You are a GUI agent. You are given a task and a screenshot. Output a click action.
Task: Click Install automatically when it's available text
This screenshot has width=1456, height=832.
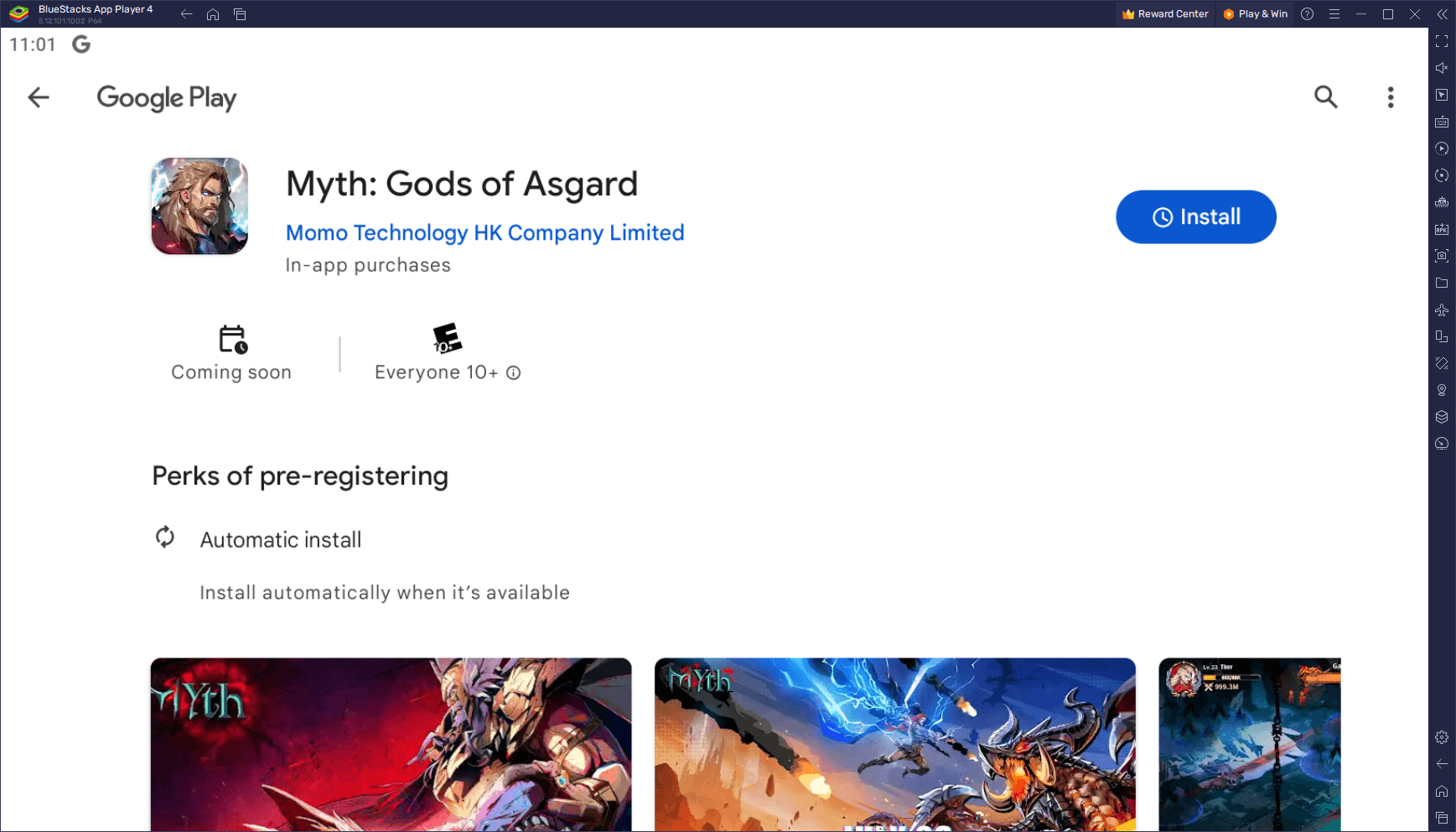[385, 593]
